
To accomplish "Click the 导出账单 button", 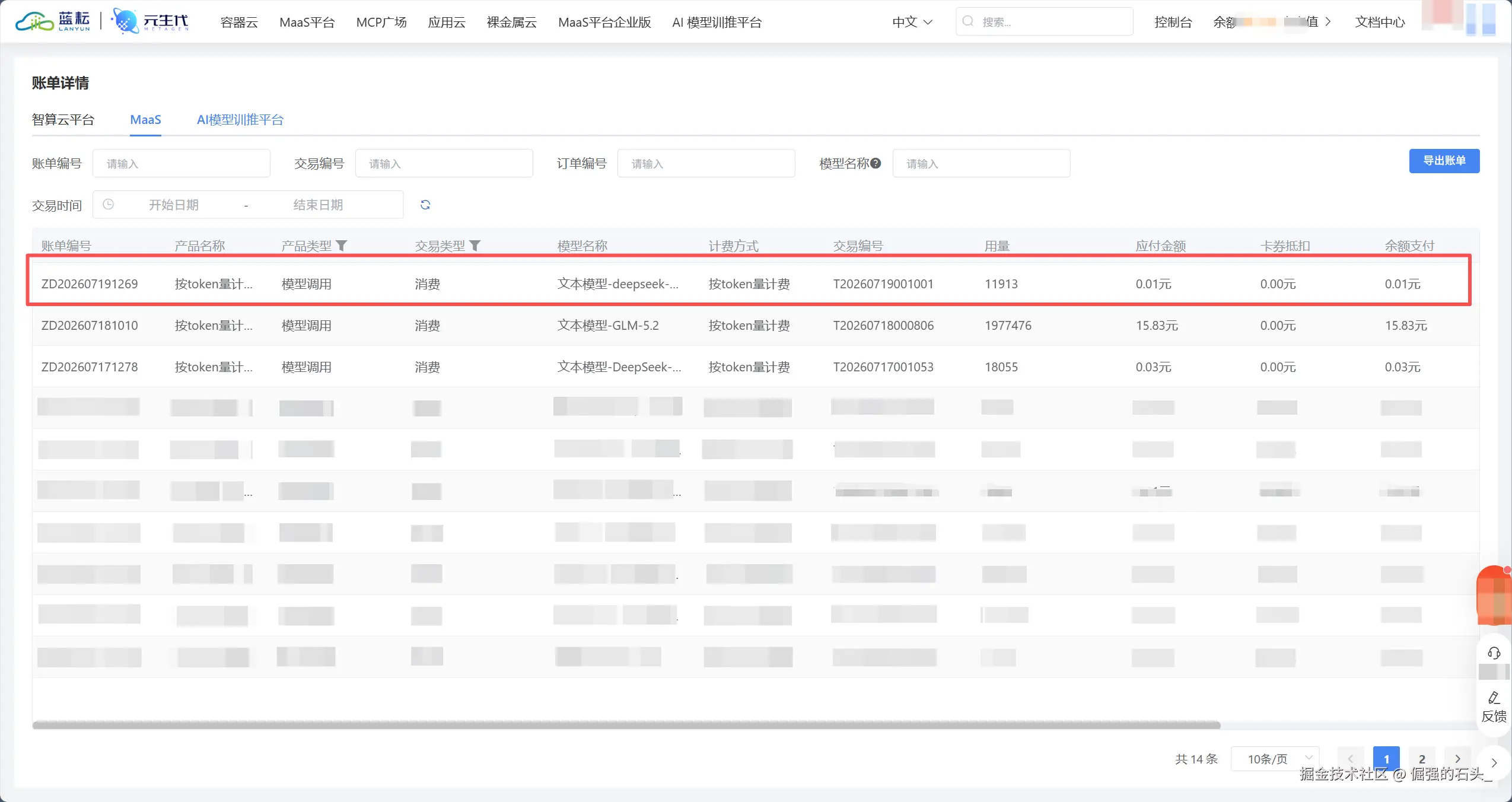I will pos(1444,161).
